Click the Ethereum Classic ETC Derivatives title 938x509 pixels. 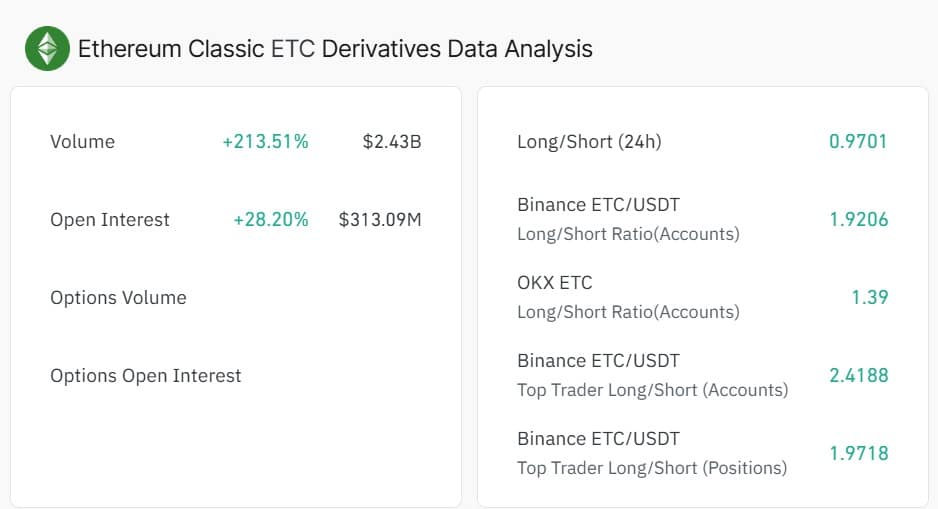(335, 48)
